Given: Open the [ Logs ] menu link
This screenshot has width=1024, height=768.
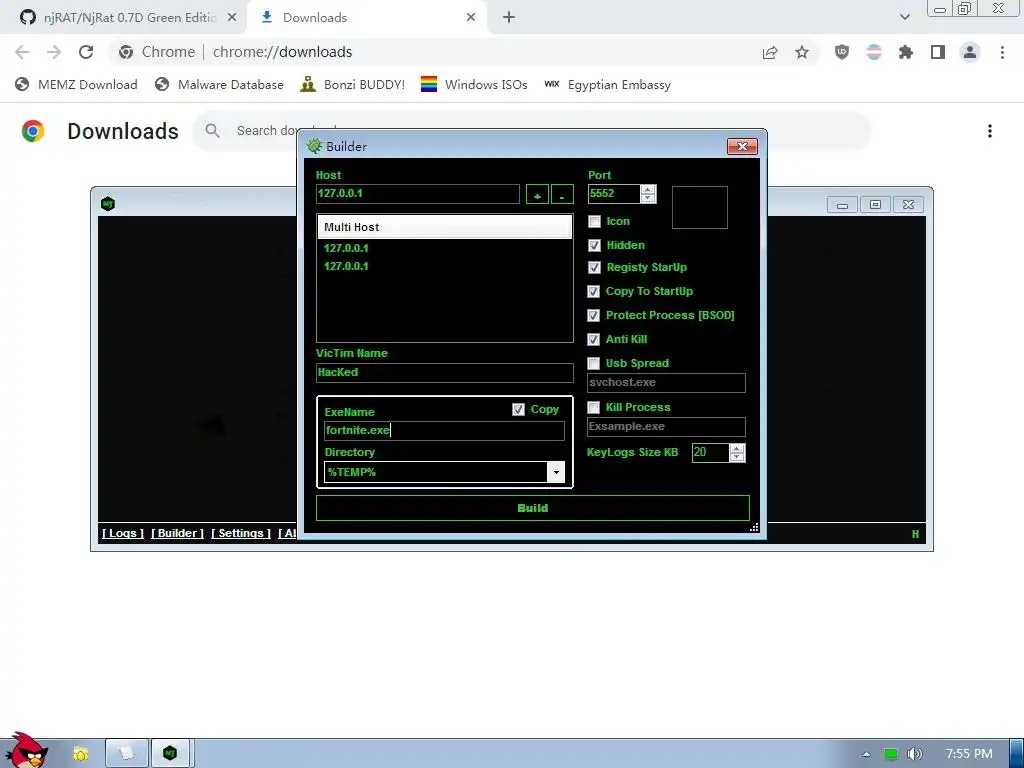Looking at the screenshot, I should pos(123,533).
